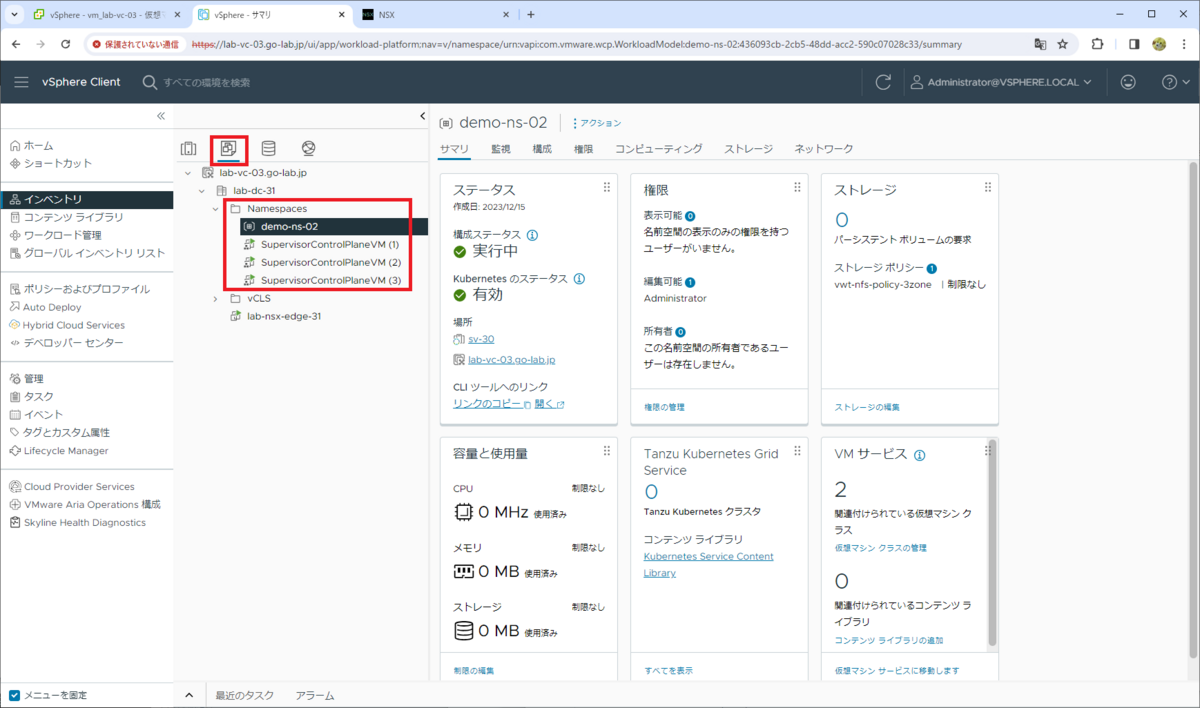This screenshot has width=1200, height=708.
Task: Open Administrator@VSPHERE.LOCAL user menu
Action: point(1000,82)
